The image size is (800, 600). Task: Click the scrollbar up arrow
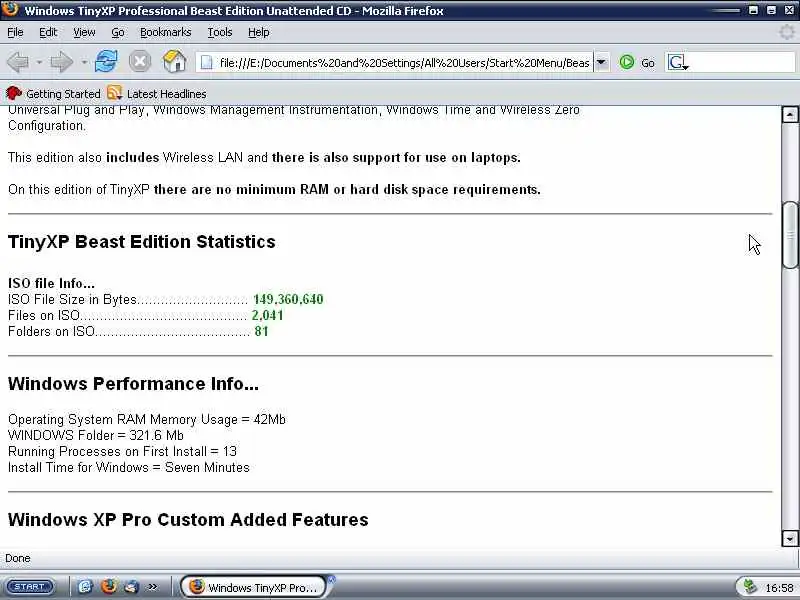[x=789, y=114]
